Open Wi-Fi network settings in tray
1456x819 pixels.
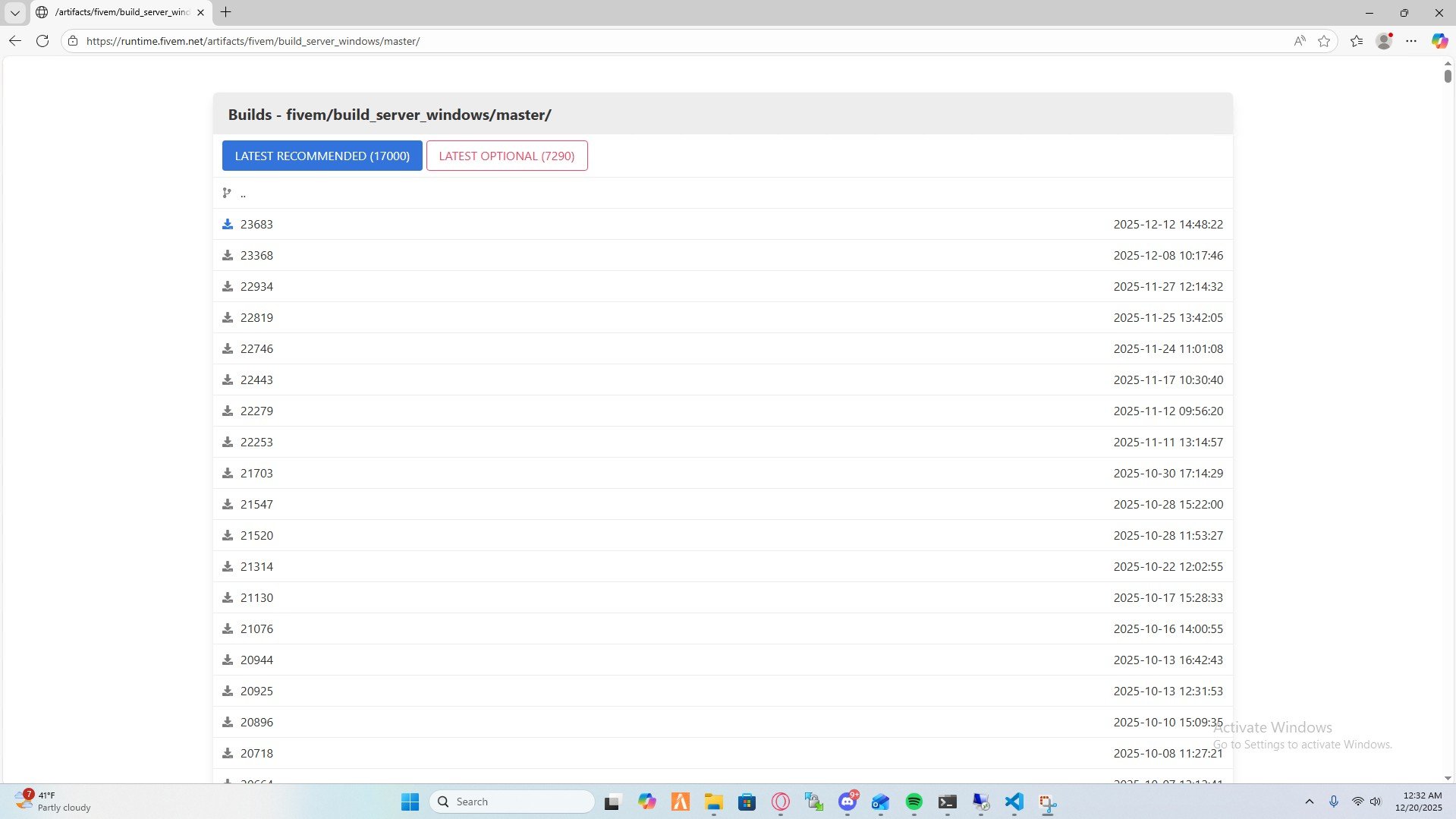(x=1357, y=802)
